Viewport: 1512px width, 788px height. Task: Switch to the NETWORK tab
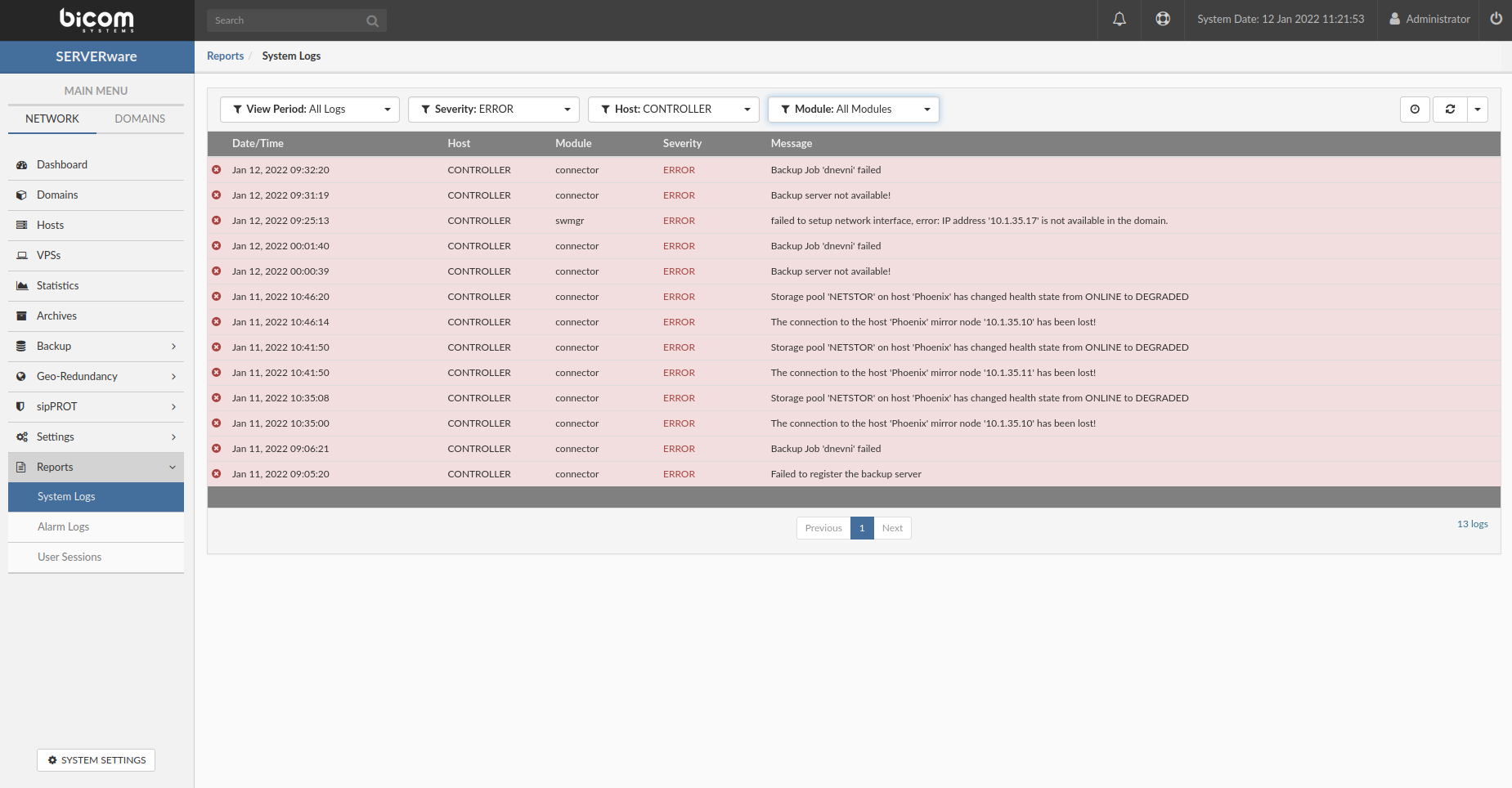52,119
